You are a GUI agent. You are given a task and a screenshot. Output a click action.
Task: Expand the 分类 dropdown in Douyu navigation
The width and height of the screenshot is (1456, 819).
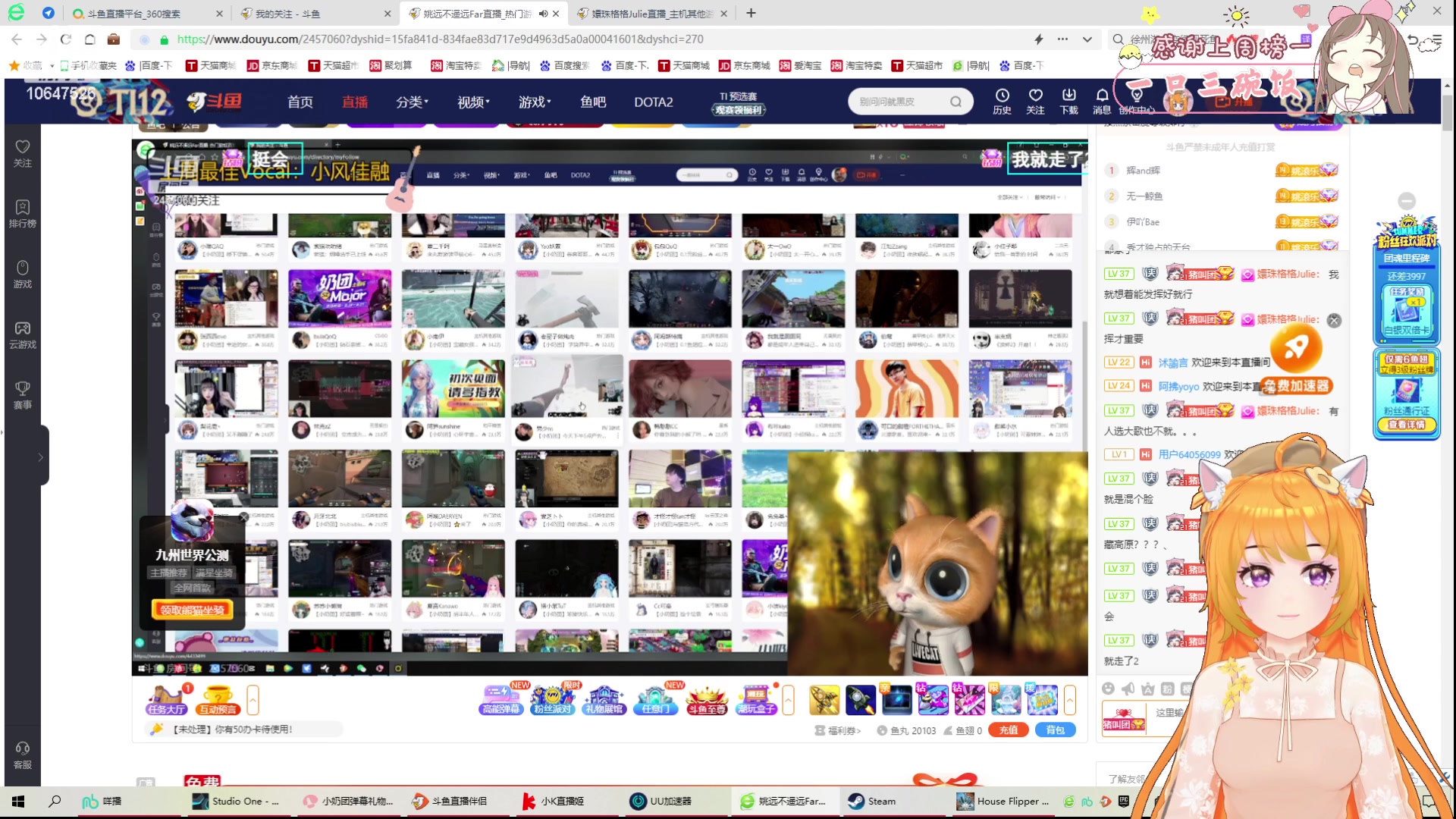coord(412,102)
